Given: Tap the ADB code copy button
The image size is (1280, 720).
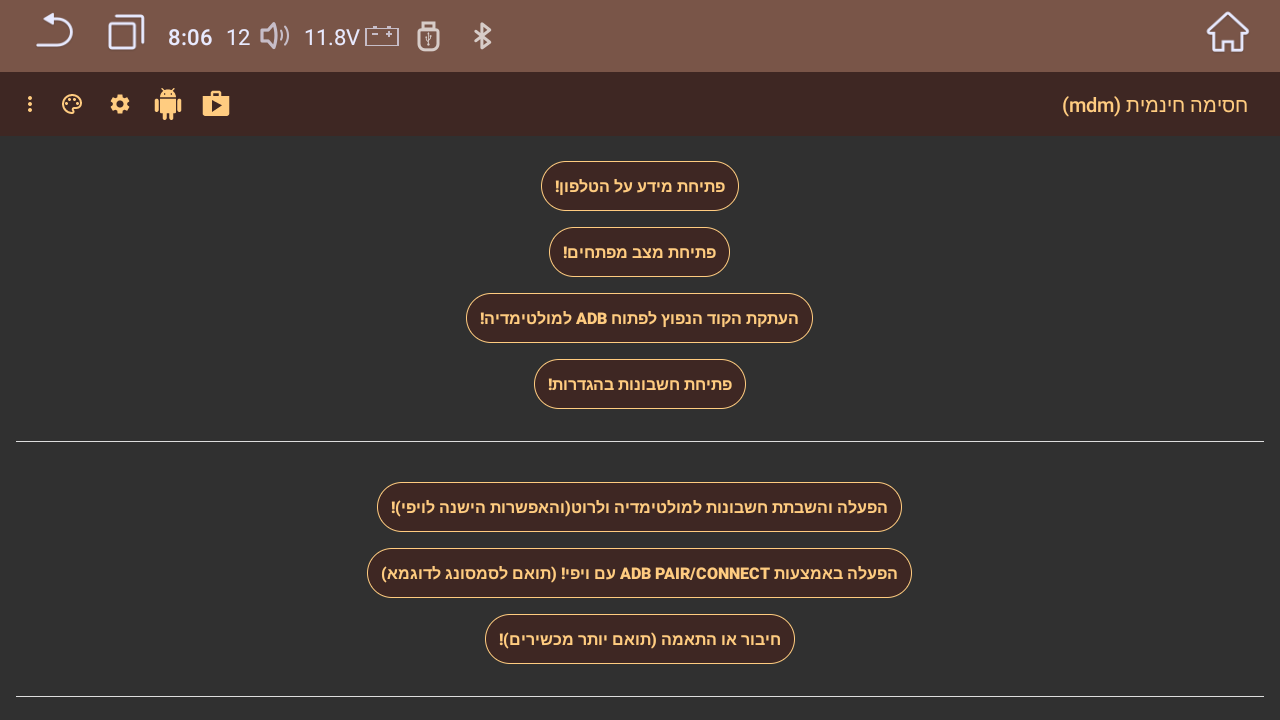Looking at the screenshot, I should point(640,318).
